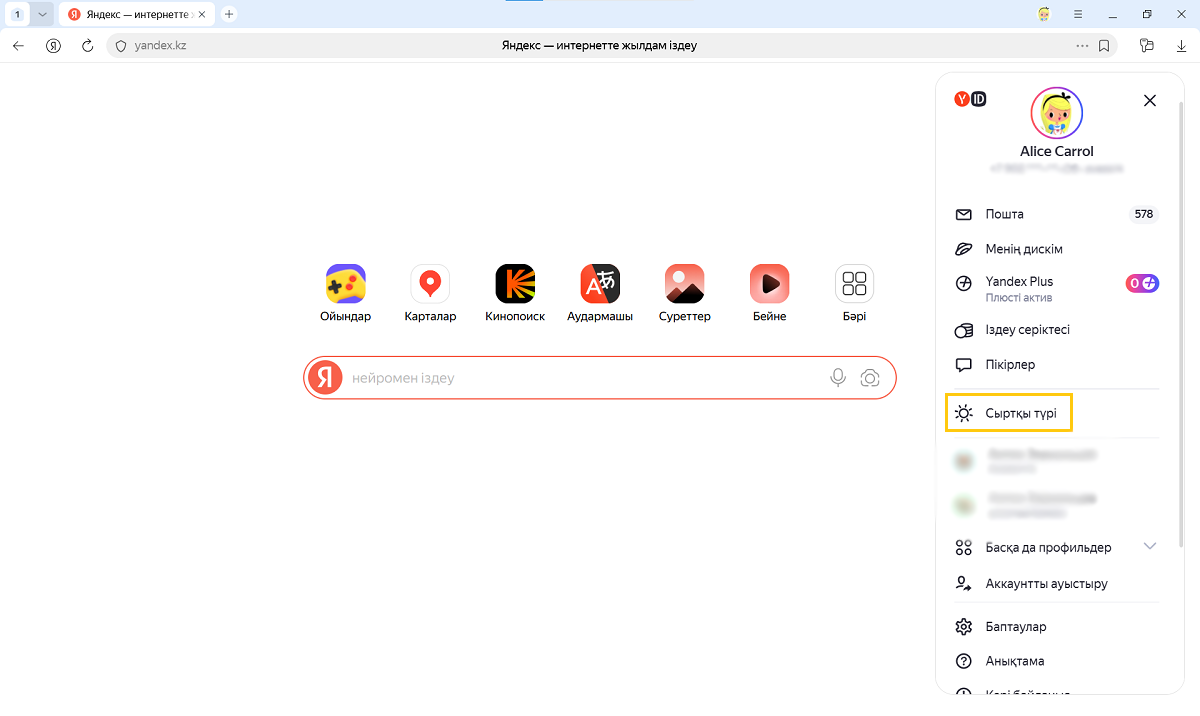Open the browser profile avatar in title bar
This screenshot has width=1200, height=716.
[1045, 14]
